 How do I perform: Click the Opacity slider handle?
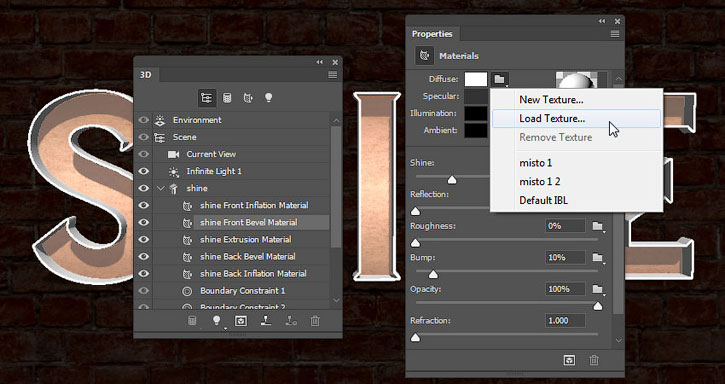point(598,306)
